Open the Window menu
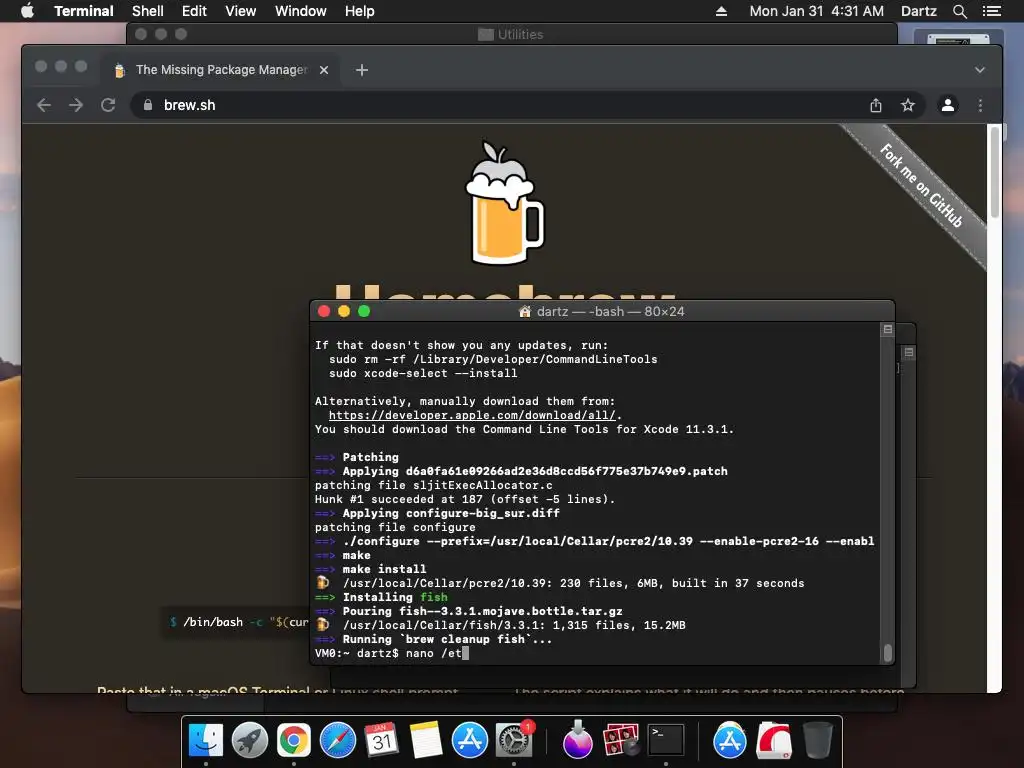The height and width of the screenshot is (768, 1024). pyautogui.click(x=300, y=11)
